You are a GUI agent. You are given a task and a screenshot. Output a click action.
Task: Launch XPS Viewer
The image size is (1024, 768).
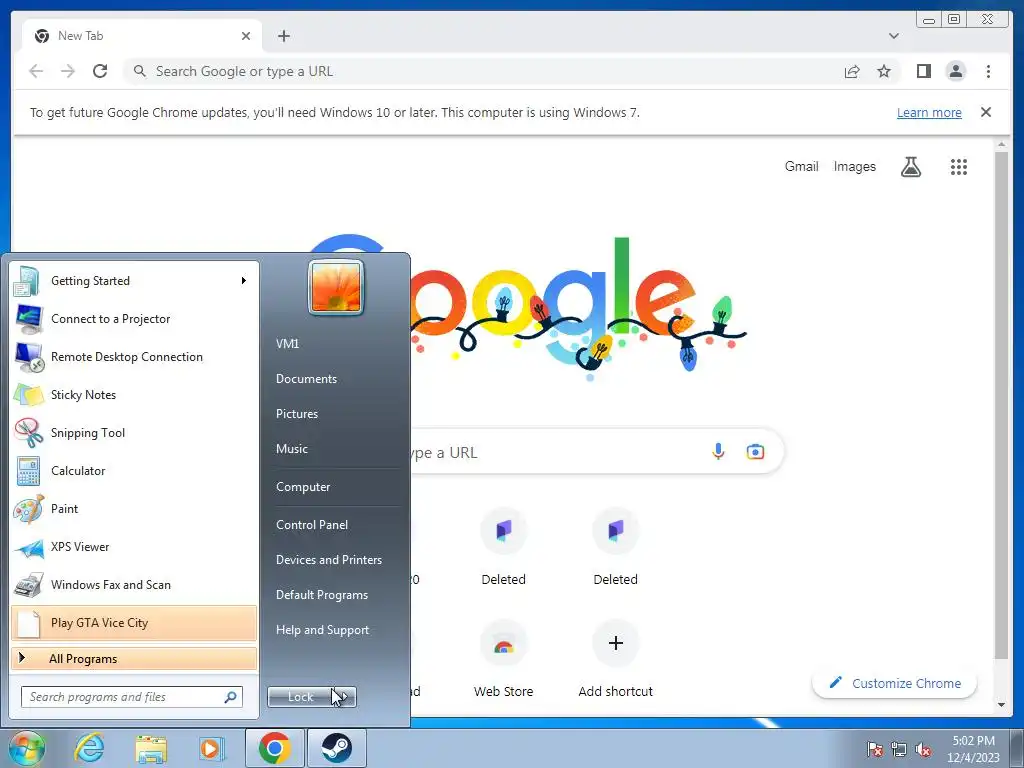click(133, 547)
